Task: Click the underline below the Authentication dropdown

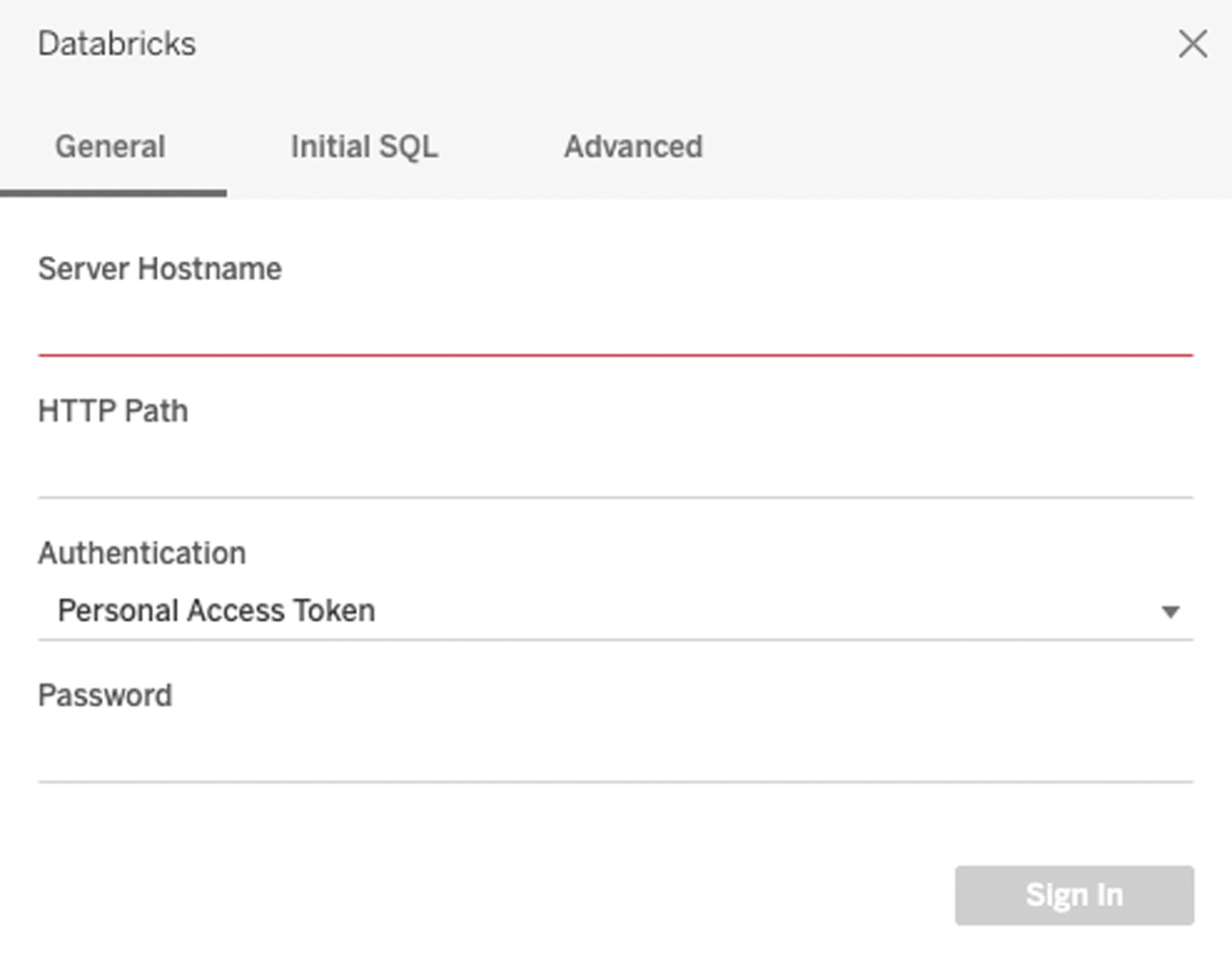Action: [x=615, y=639]
